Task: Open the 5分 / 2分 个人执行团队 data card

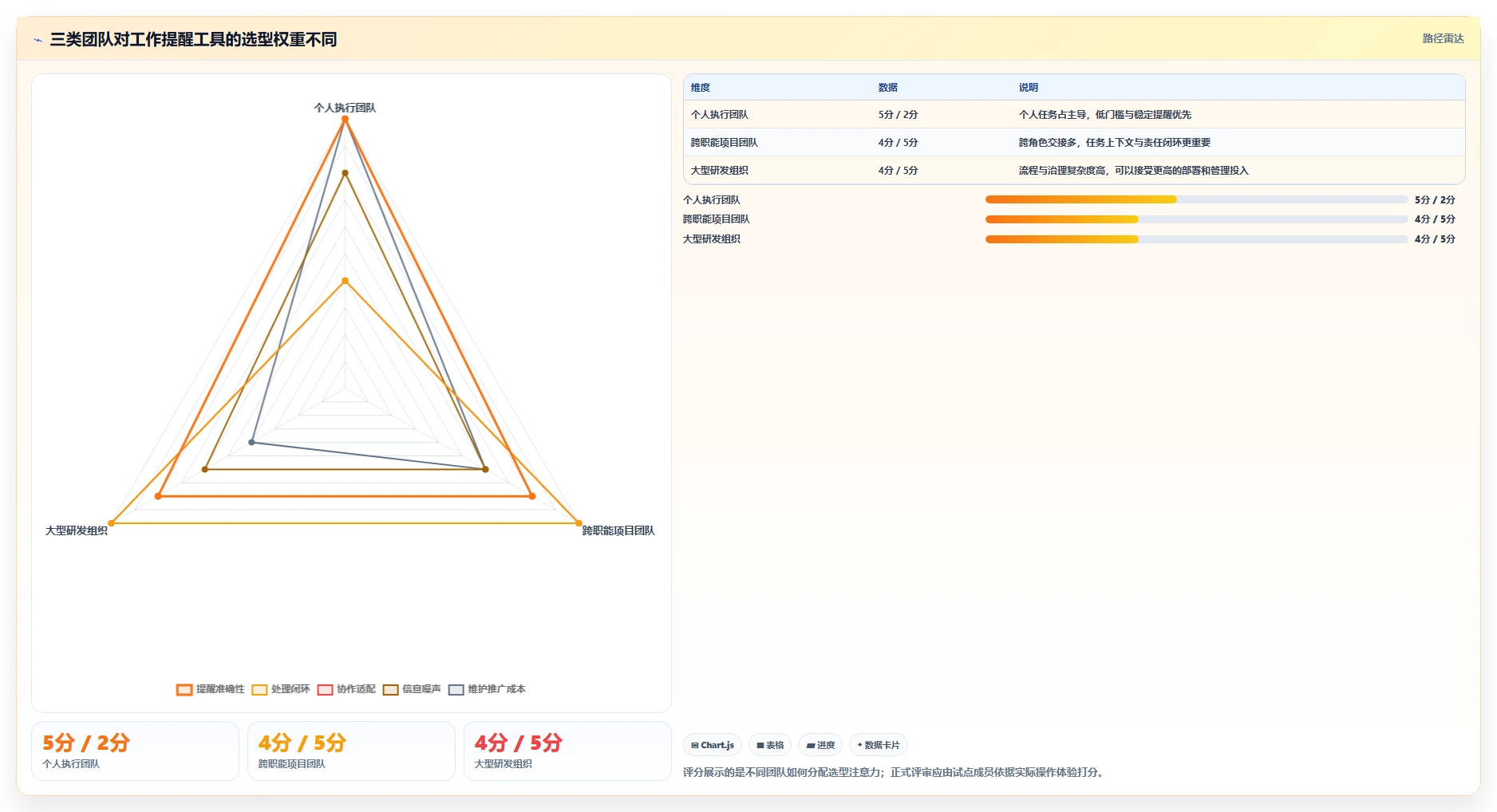Action: (135, 751)
